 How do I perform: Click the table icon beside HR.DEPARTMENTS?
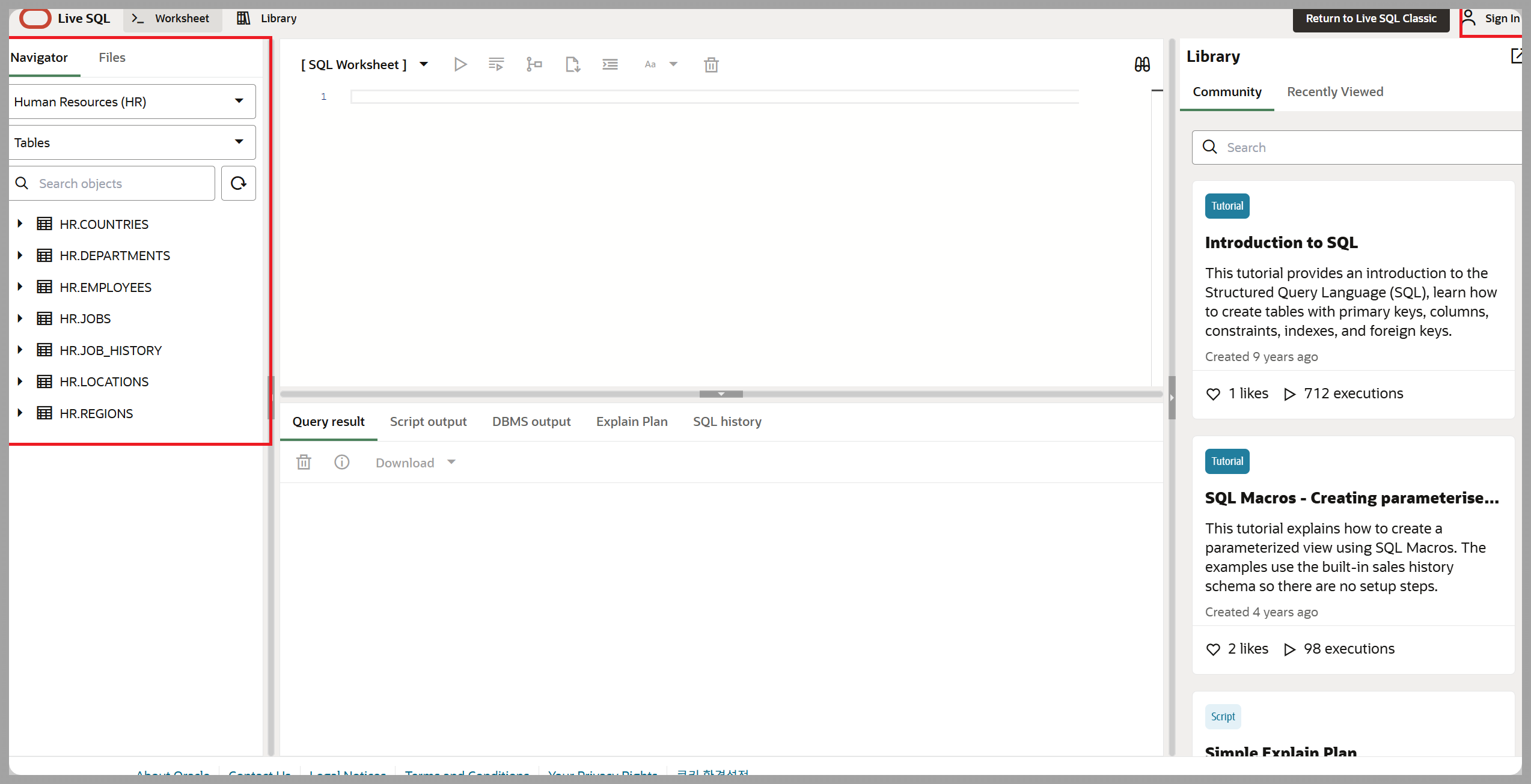coord(44,255)
